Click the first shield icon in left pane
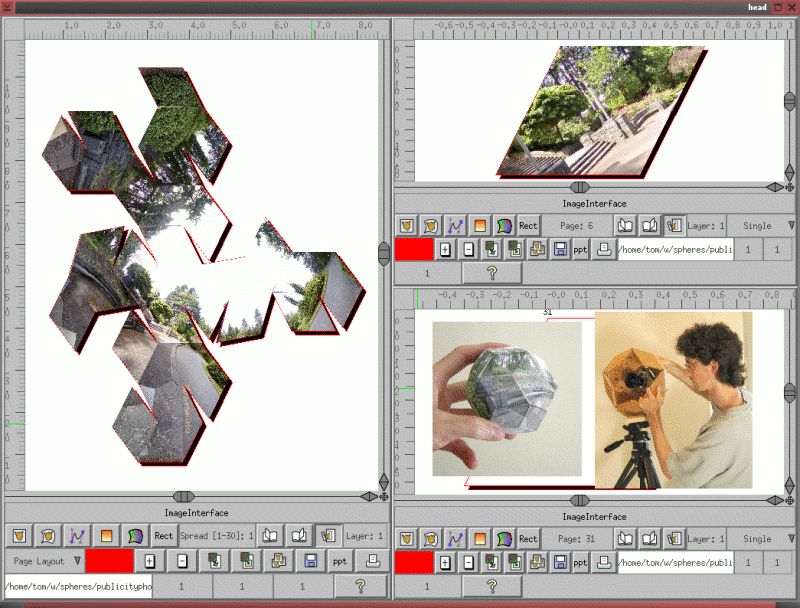800x608 pixels. pos(17,536)
